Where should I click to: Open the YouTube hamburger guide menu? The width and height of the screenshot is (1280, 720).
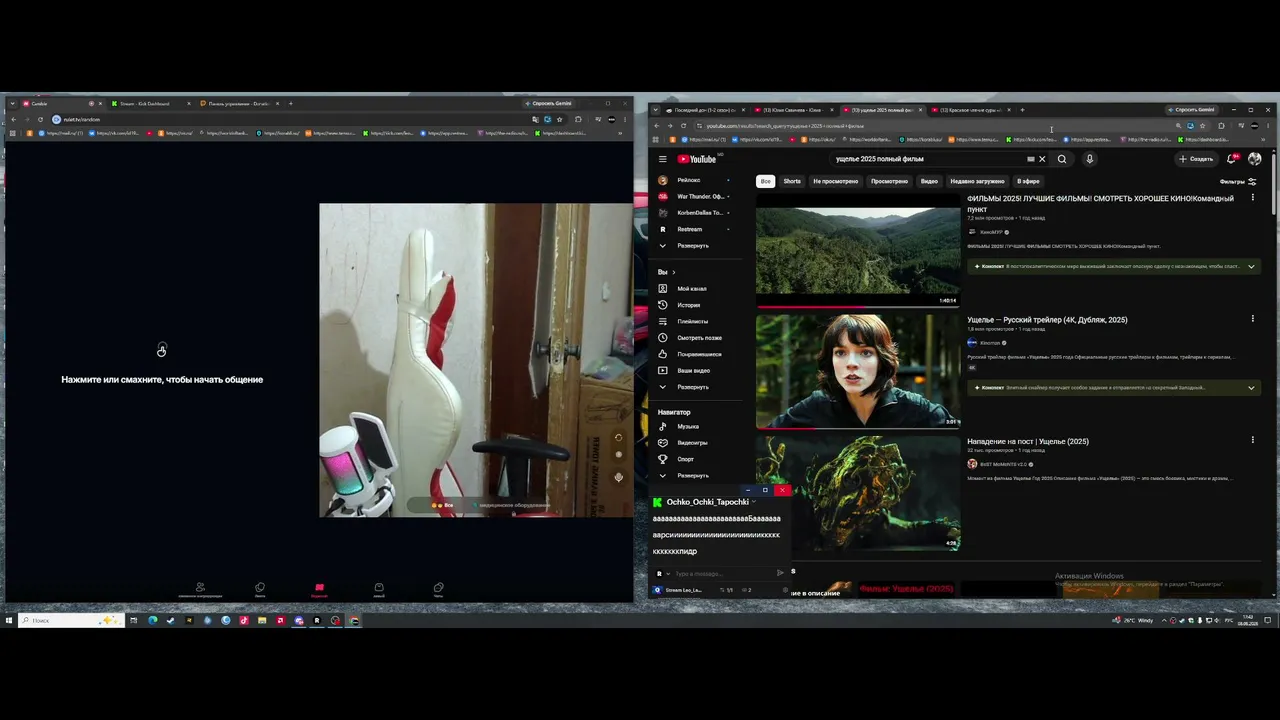pyautogui.click(x=662, y=159)
